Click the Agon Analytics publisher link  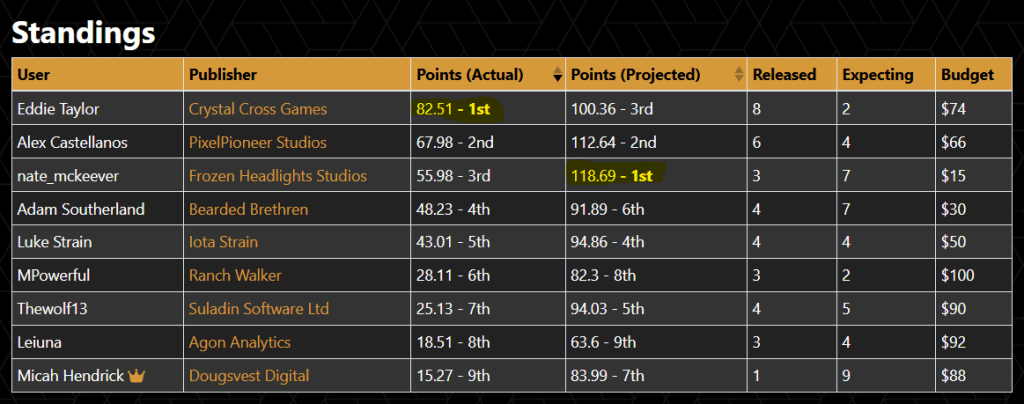click(239, 343)
